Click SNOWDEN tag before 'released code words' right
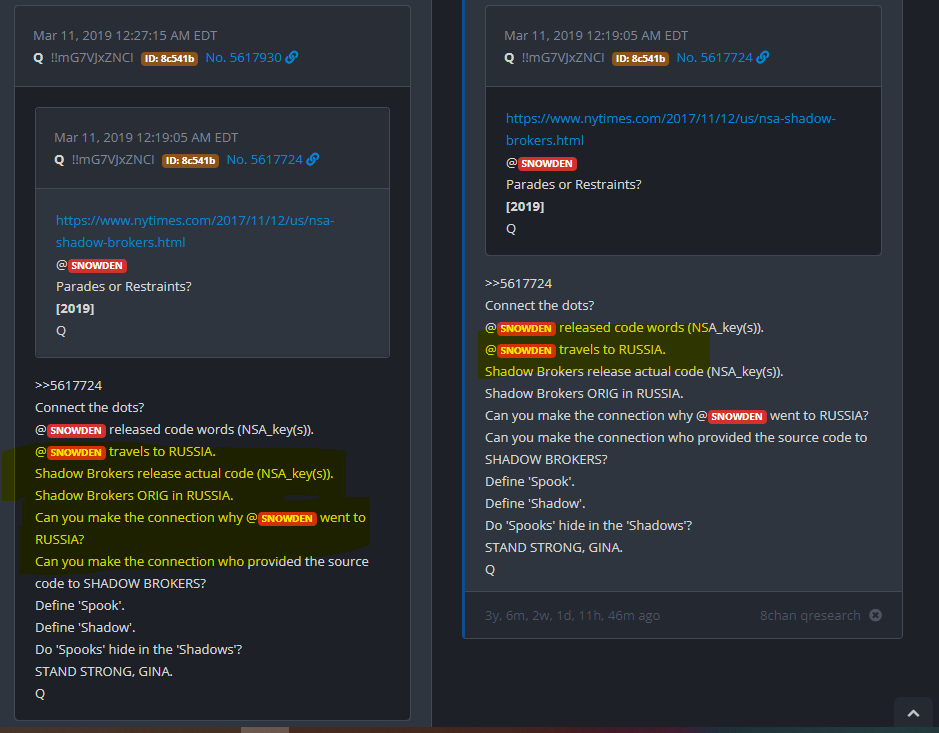The height and width of the screenshot is (733, 939). click(526, 329)
